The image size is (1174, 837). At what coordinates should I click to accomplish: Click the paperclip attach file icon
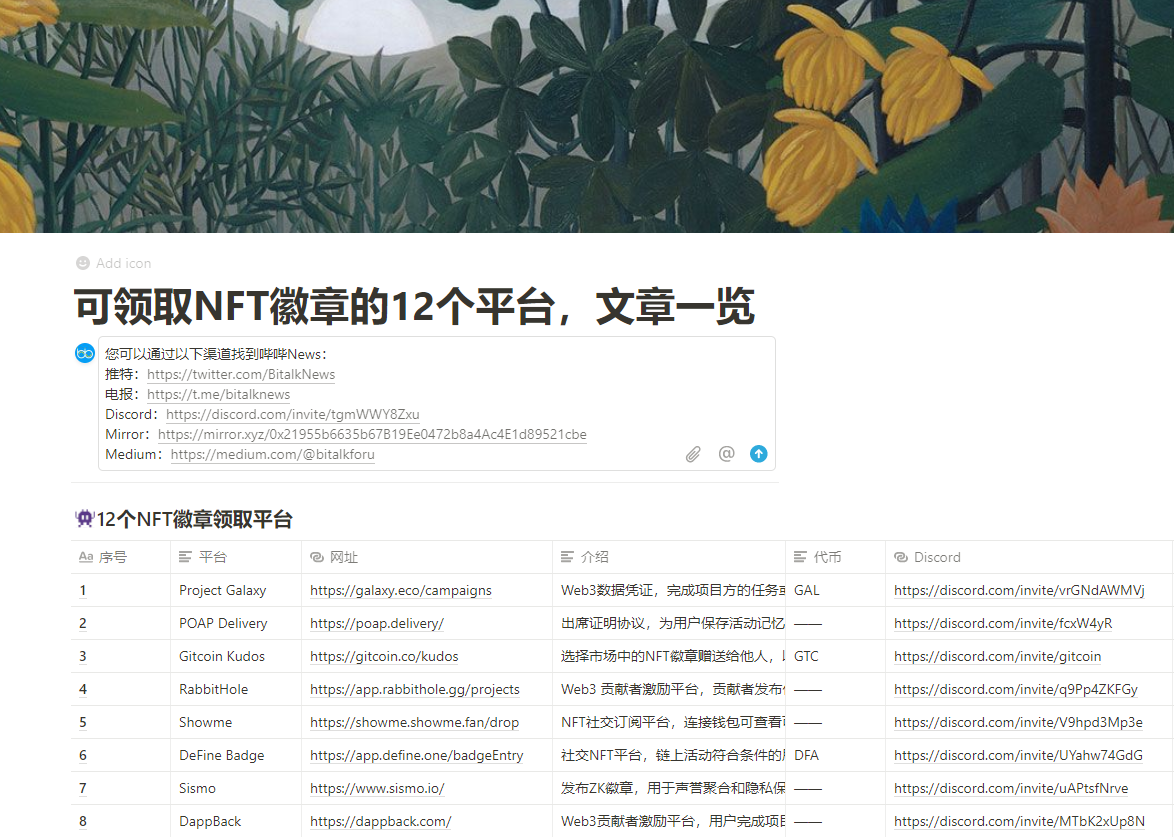tap(693, 454)
